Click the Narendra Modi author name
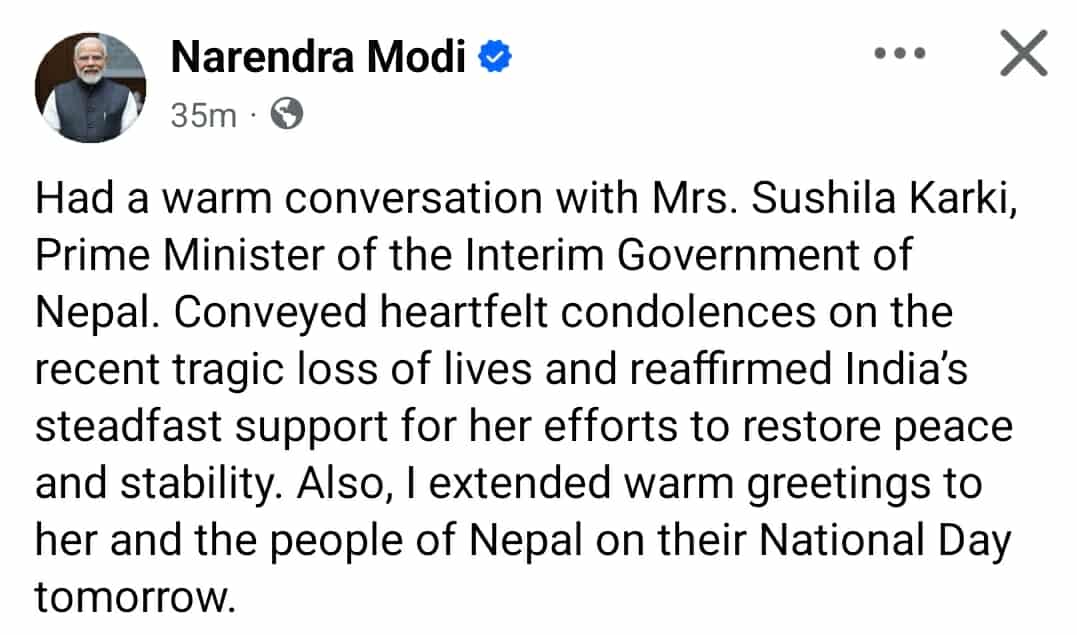This screenshot has width=1077, height=635. point(317,59)
